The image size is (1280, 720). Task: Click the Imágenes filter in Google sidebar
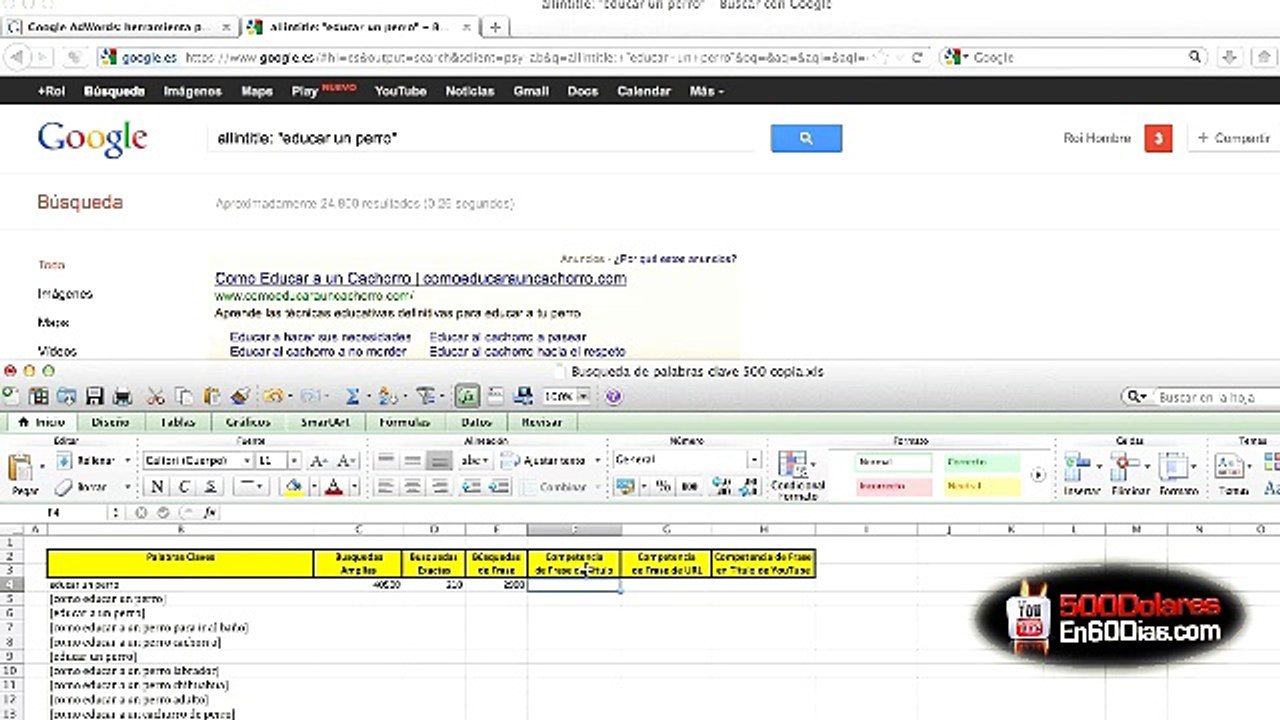coord(65,294)
